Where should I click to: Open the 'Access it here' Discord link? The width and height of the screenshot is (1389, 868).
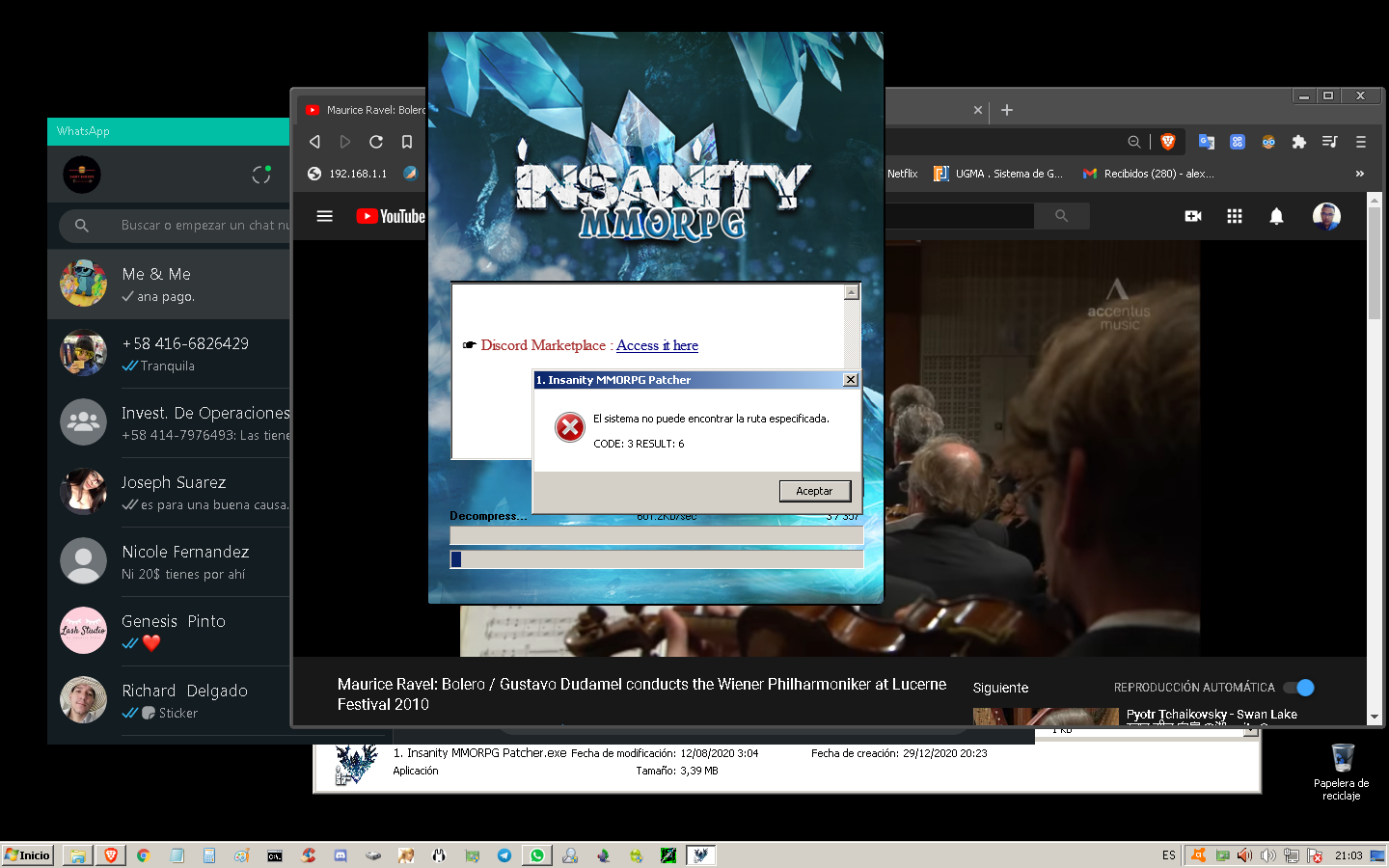point(657,345)
